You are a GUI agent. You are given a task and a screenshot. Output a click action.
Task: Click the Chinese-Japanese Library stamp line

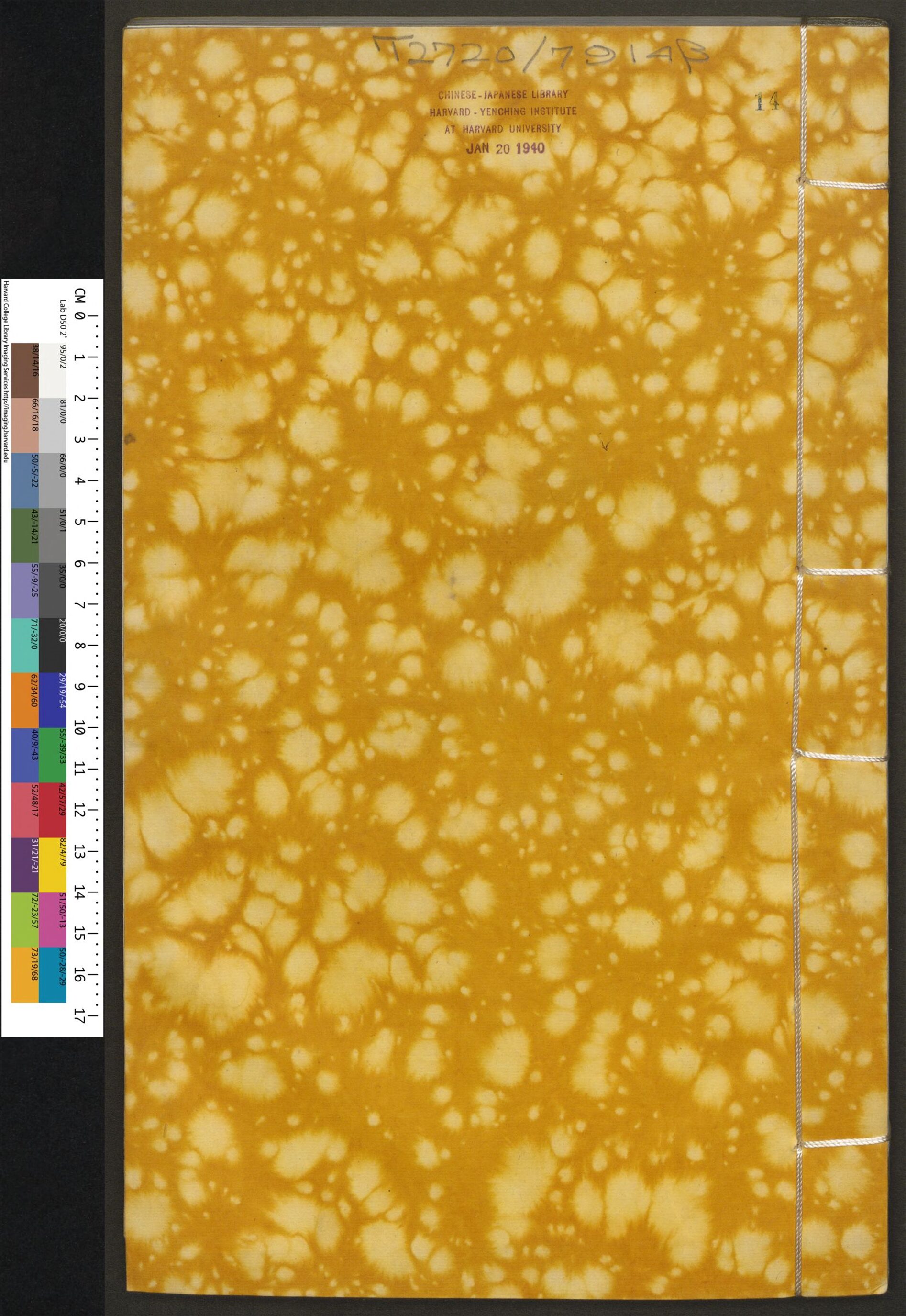[501, 94]
